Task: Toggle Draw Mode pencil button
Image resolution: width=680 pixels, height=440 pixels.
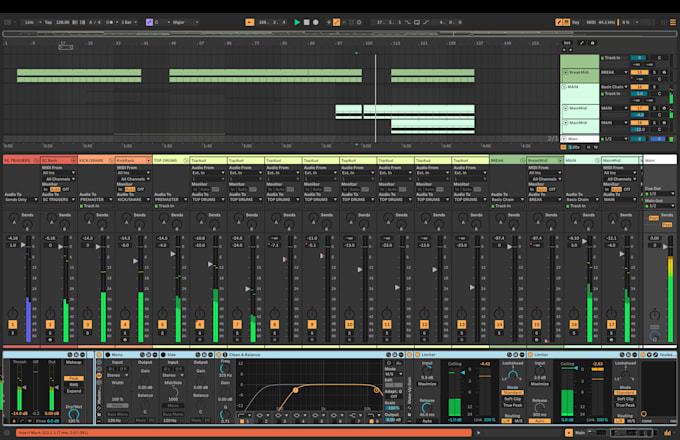Action: (559, 22)
